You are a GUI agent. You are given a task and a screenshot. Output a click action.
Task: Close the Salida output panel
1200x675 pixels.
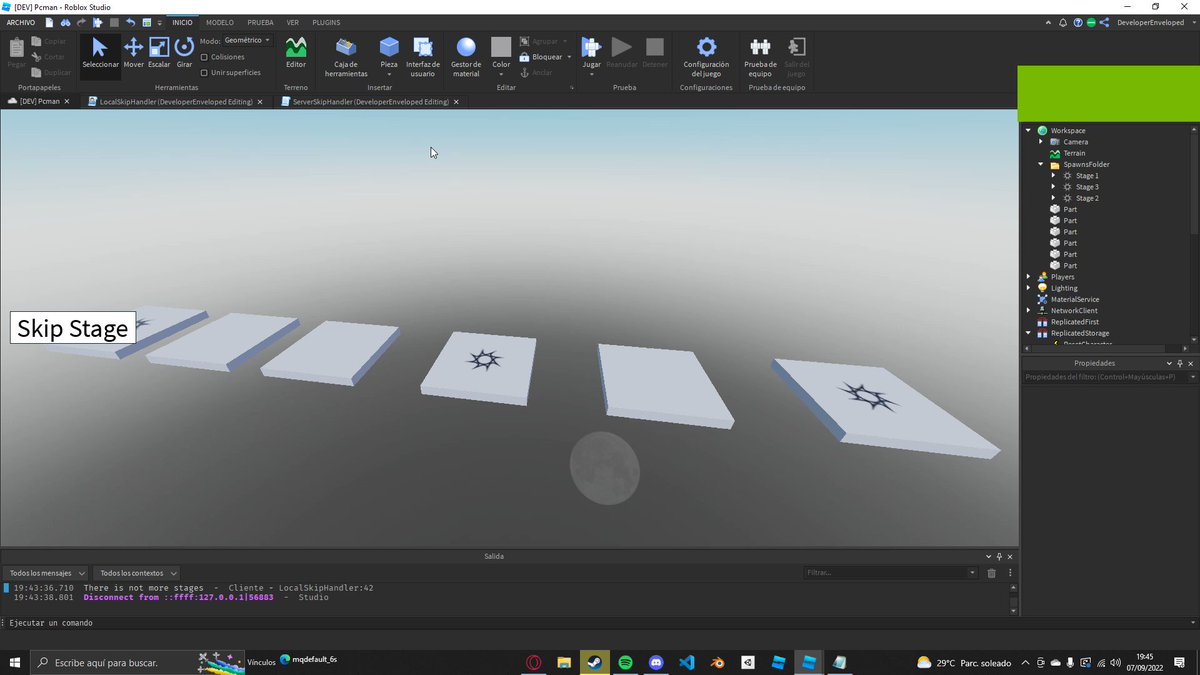[1010, 557]
